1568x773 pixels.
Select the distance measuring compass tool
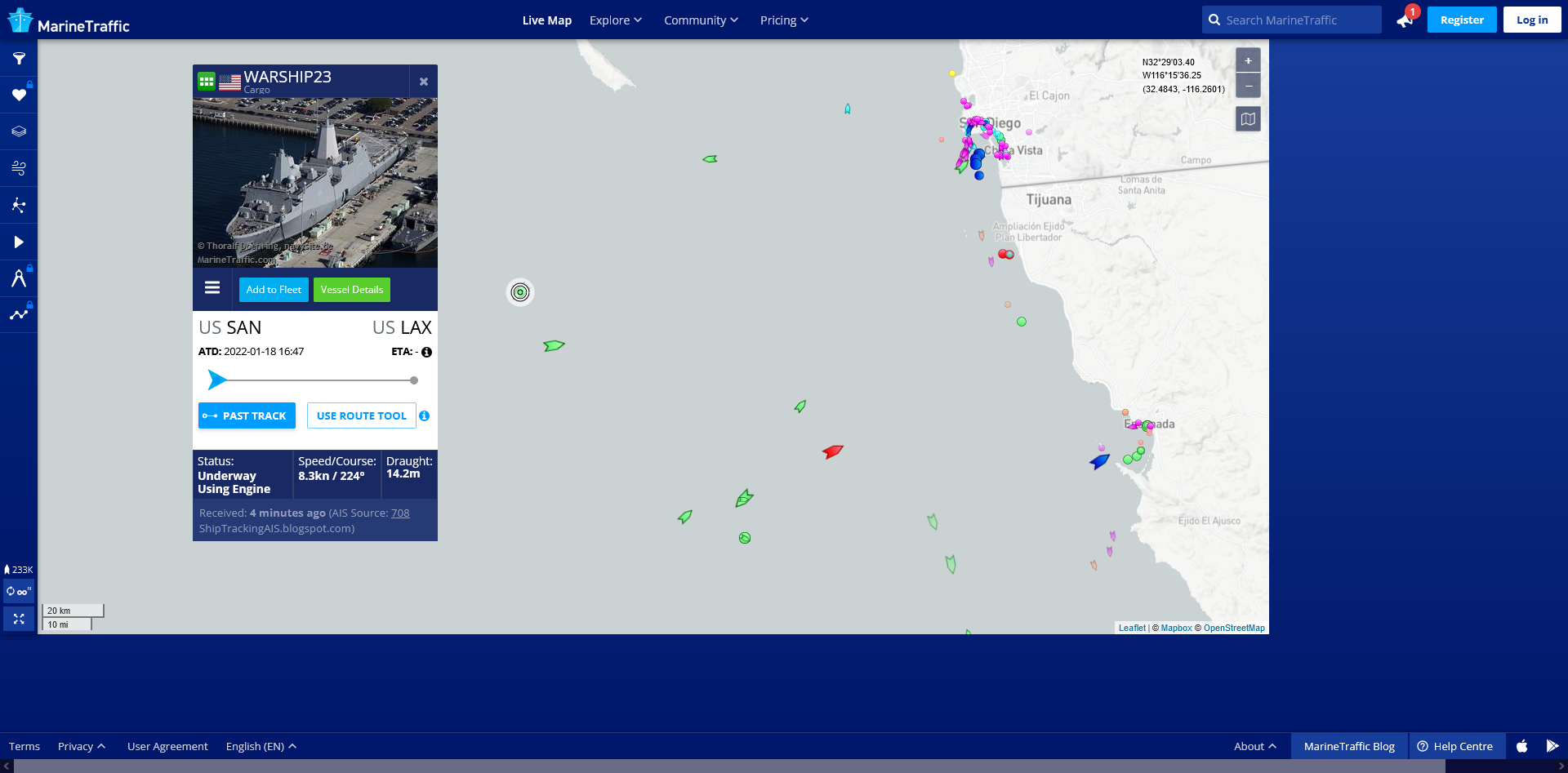(x=19, y=278)
